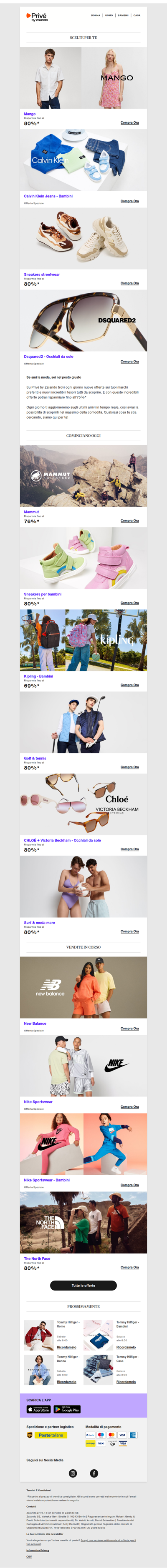Click the New Balance campaign image
The height and width of the screenshot is (1568, 167).
pos(83,987)
